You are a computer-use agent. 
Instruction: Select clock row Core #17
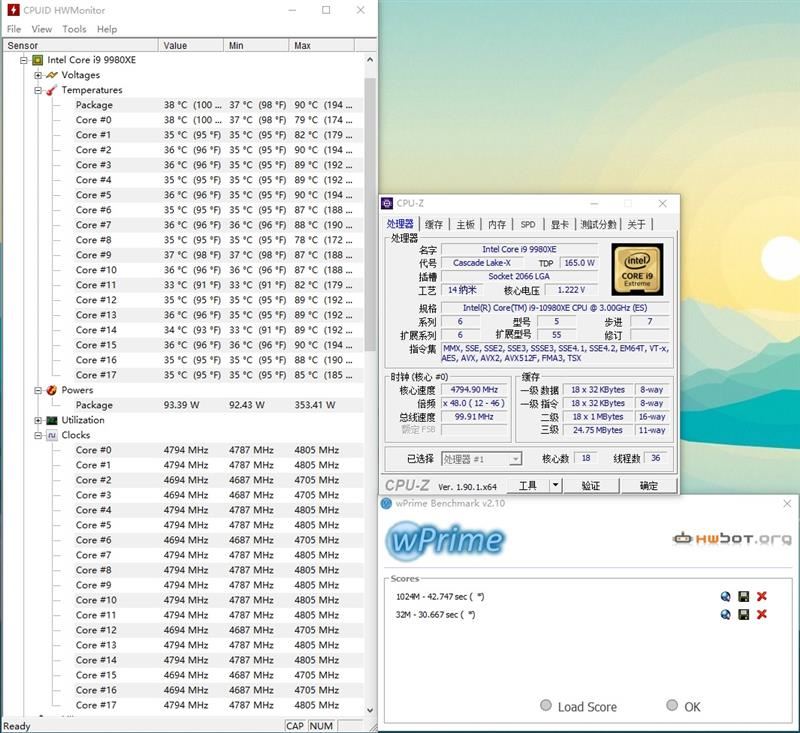(218, 705)
